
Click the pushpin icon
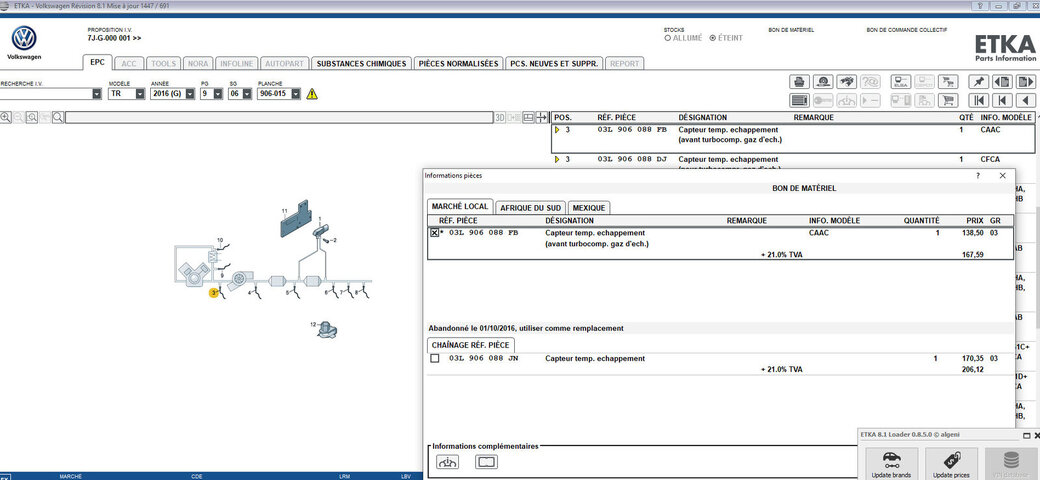[x=978, y=82]
